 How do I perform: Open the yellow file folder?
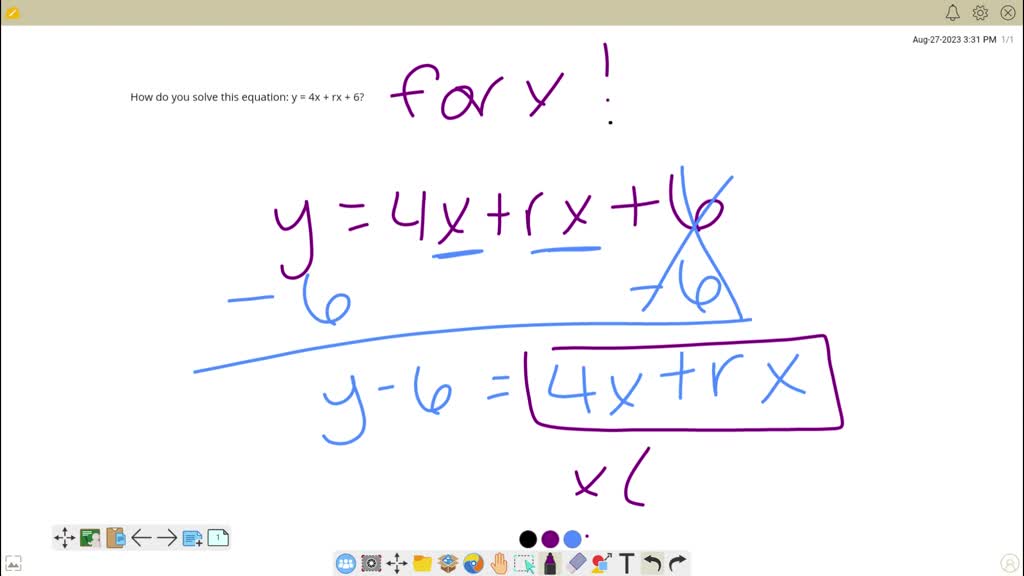pos(423,563)
